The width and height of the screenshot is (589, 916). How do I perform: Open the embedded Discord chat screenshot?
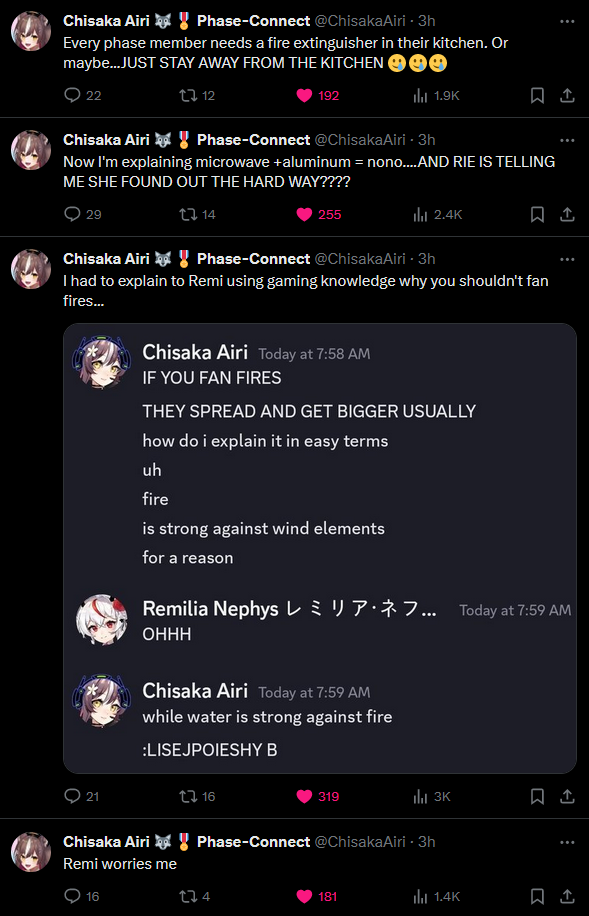pos(320,549)
